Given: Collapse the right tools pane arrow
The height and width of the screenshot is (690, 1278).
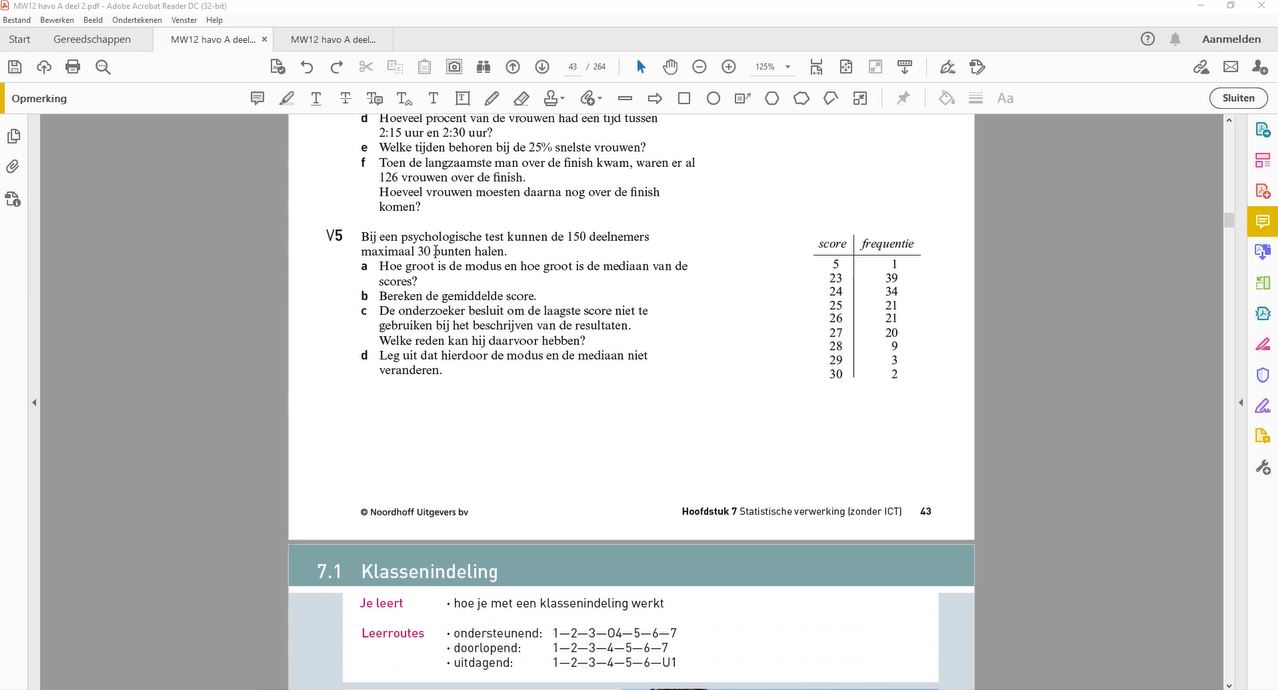Looking at the screenshot, I should tap(1241, 402).
